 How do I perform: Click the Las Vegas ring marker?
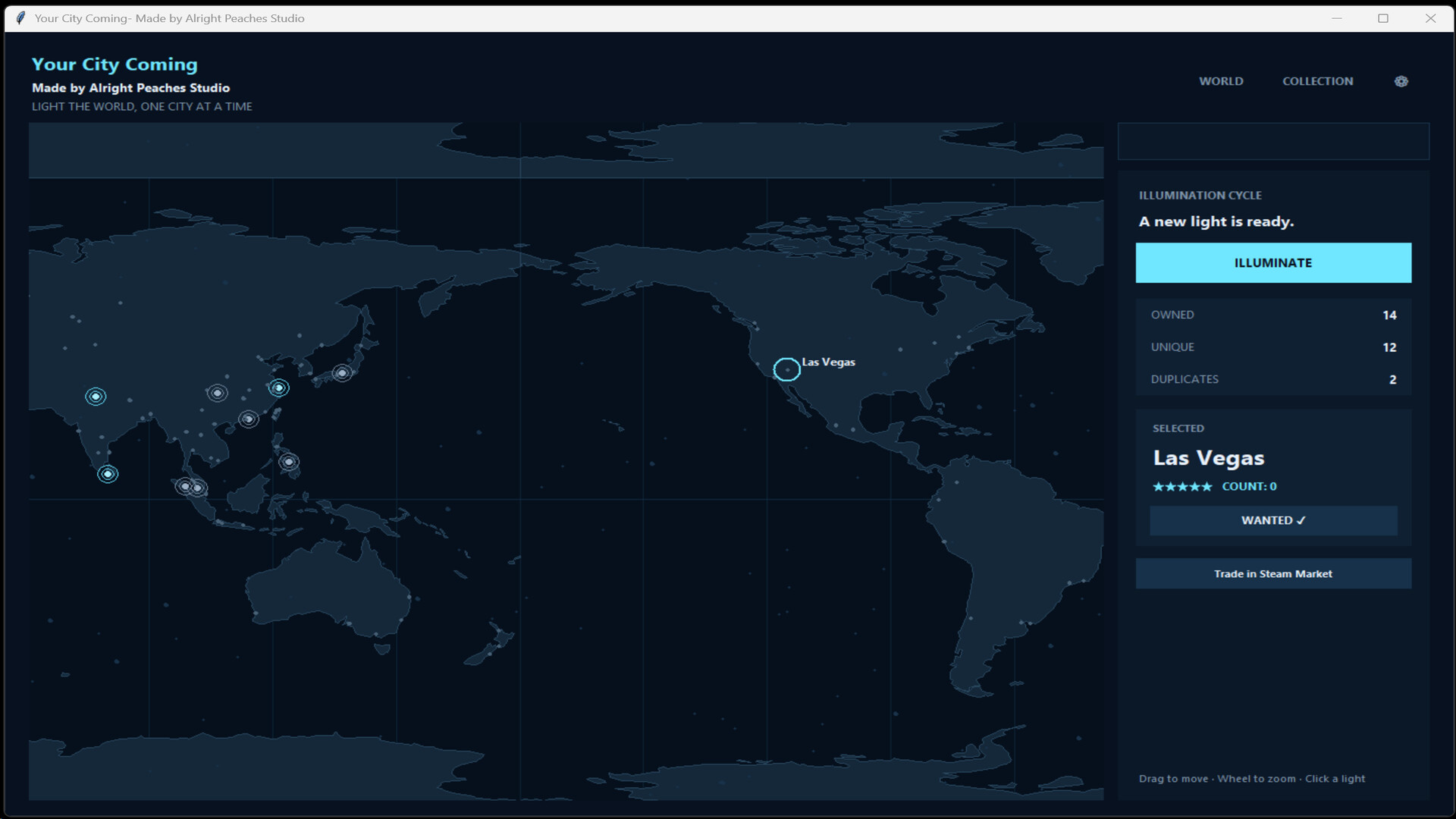coord(786,369)
